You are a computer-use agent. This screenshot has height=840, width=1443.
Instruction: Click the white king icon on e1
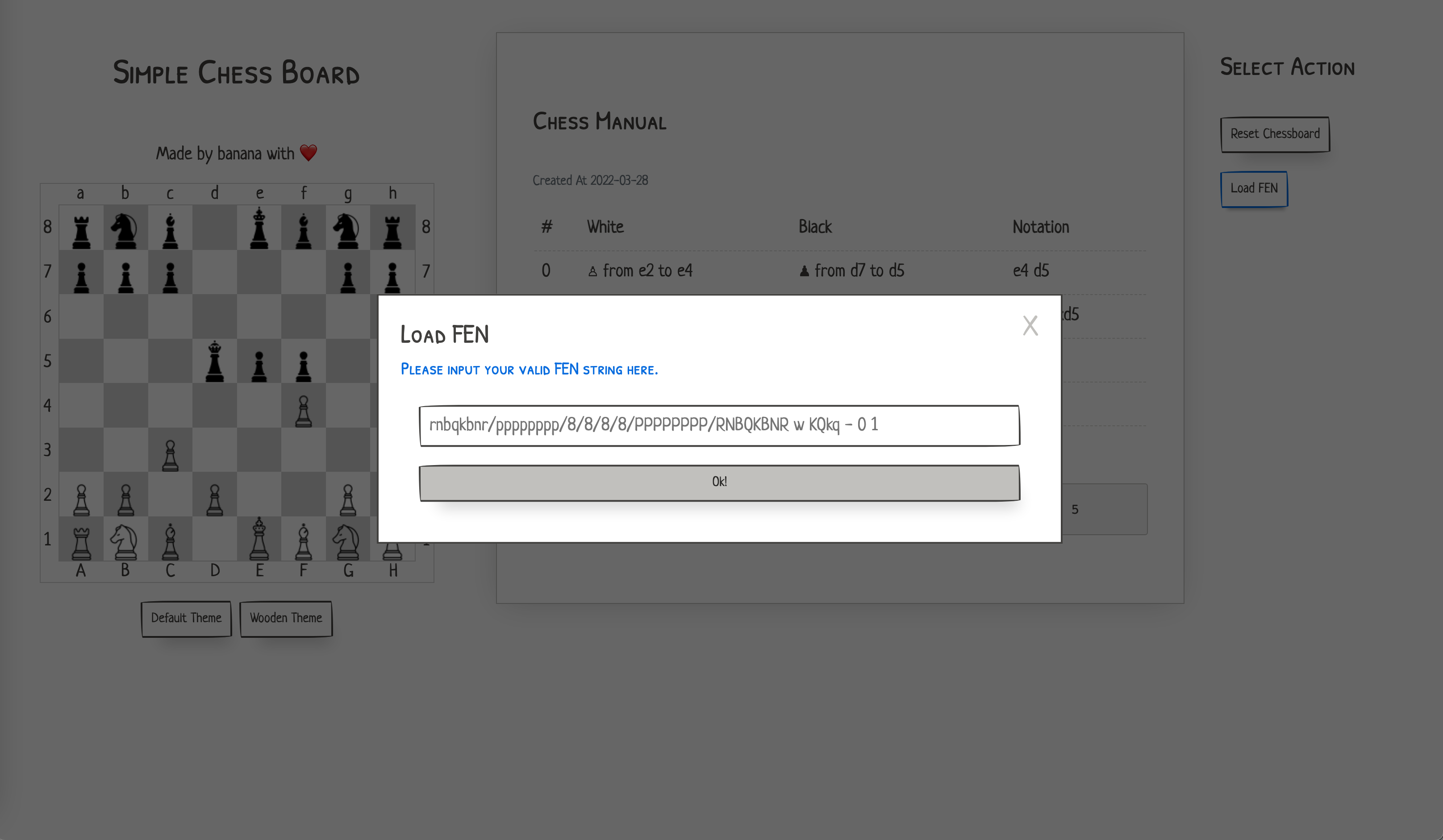pos(259,538)
